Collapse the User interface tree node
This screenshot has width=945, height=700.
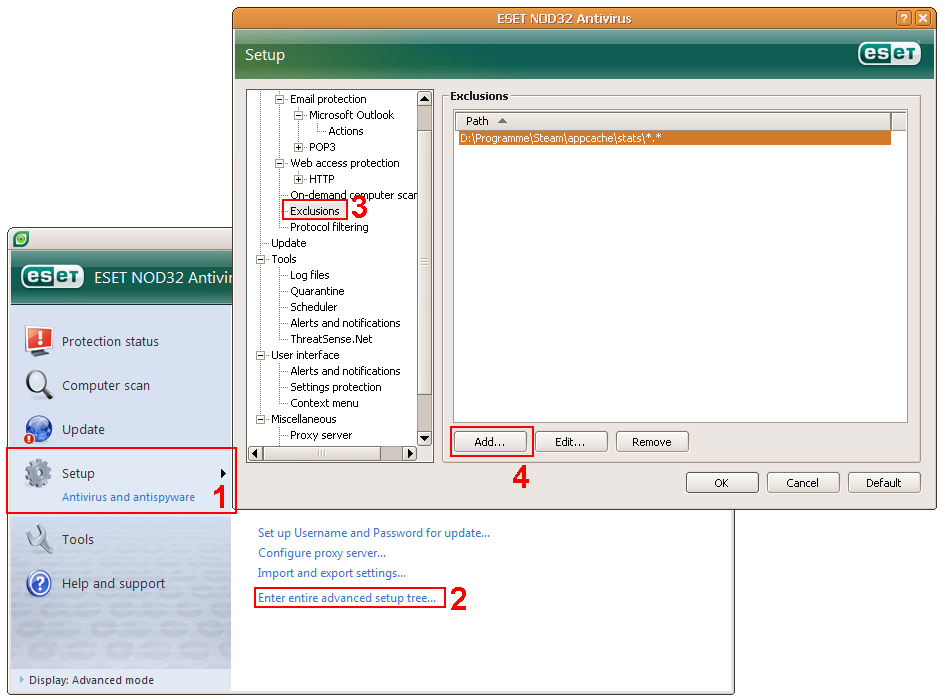click(x=260, y=355)
